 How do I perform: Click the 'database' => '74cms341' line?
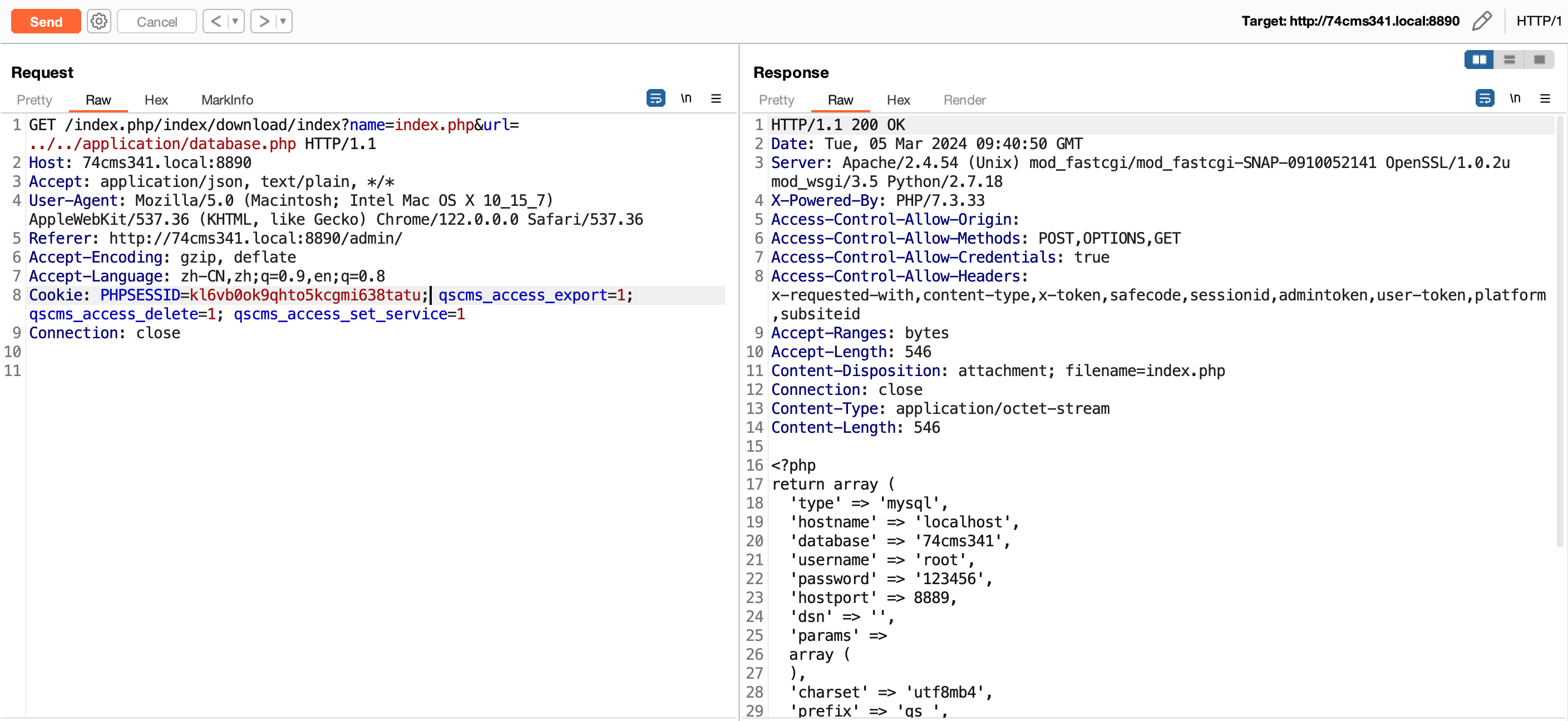pos(900,541)
